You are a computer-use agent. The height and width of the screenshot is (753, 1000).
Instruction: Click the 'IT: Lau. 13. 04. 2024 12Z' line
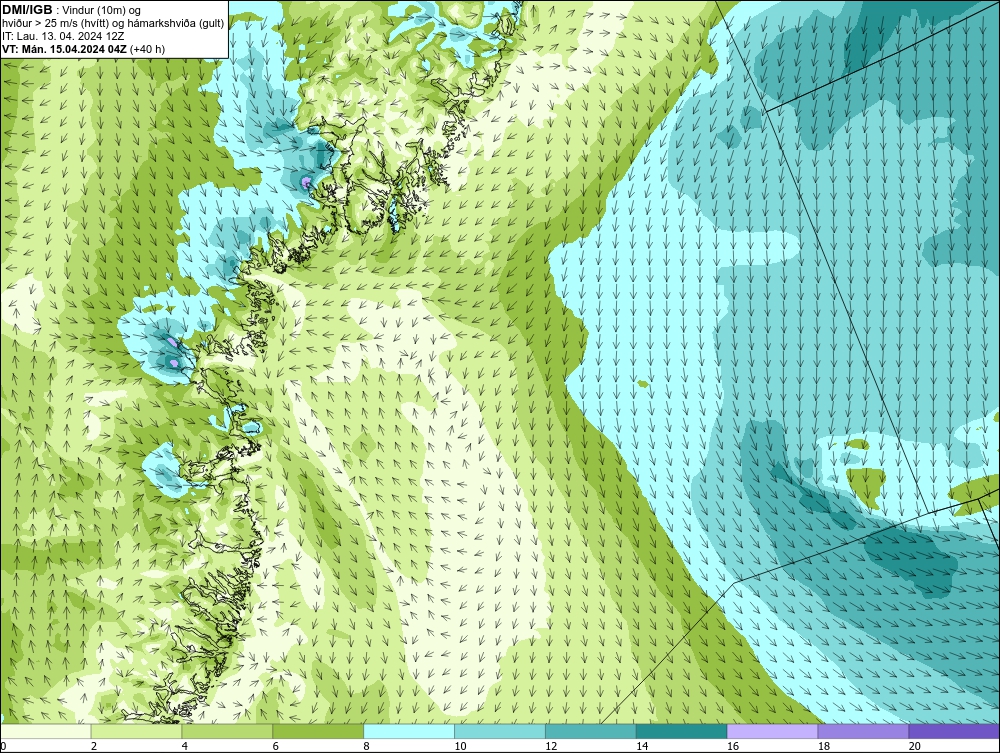(x=62, y=36)
